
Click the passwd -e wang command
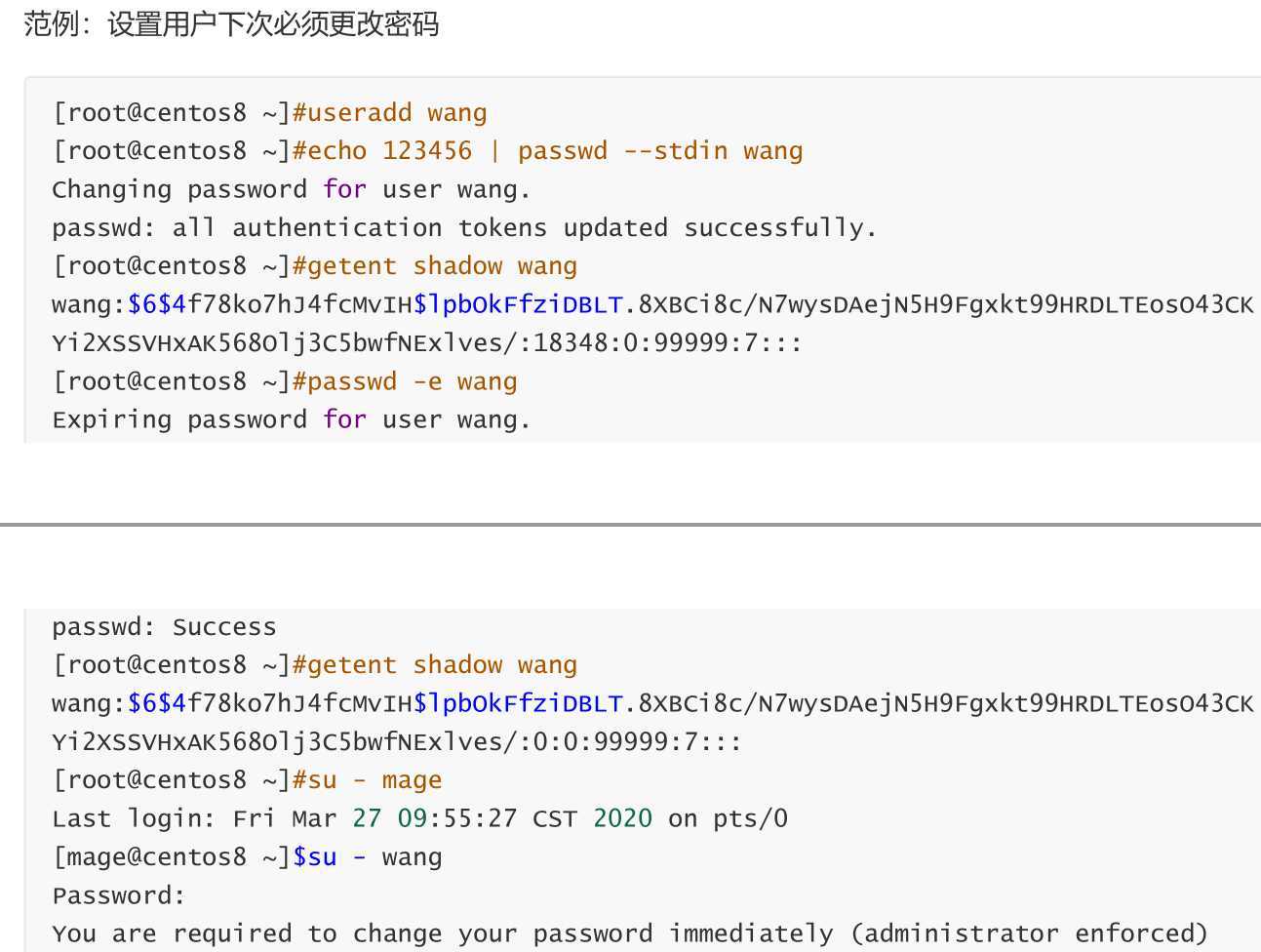coord(405,381)
